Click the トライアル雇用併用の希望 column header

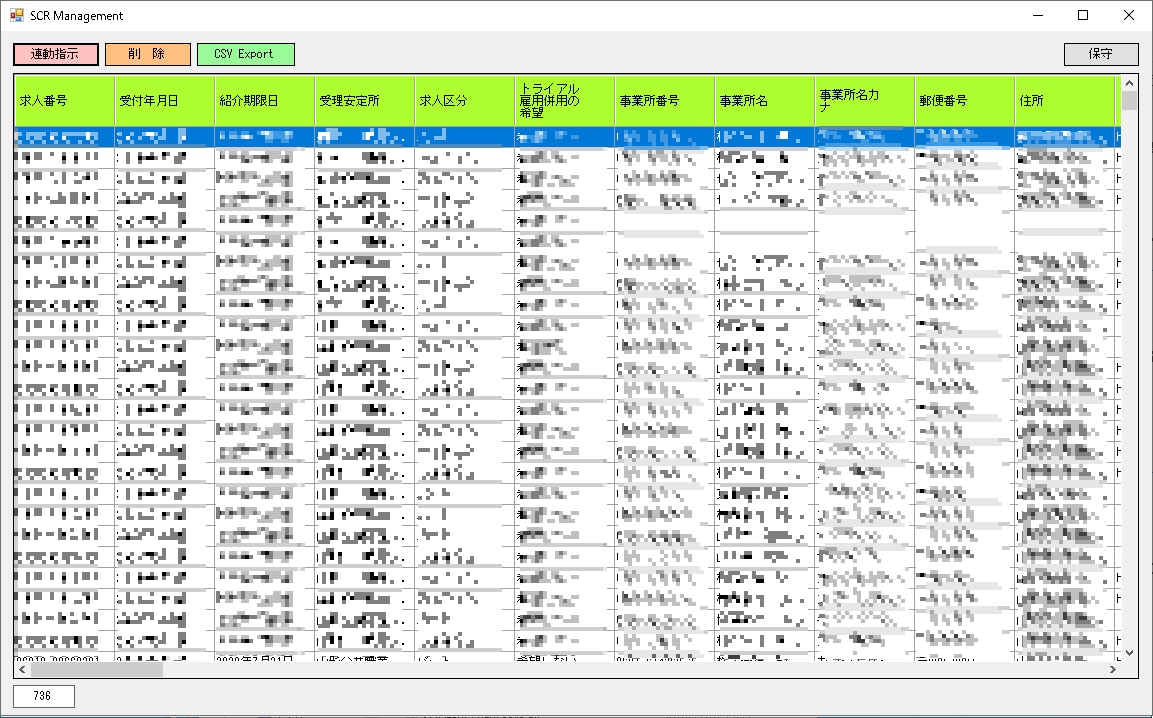[565, 101]
